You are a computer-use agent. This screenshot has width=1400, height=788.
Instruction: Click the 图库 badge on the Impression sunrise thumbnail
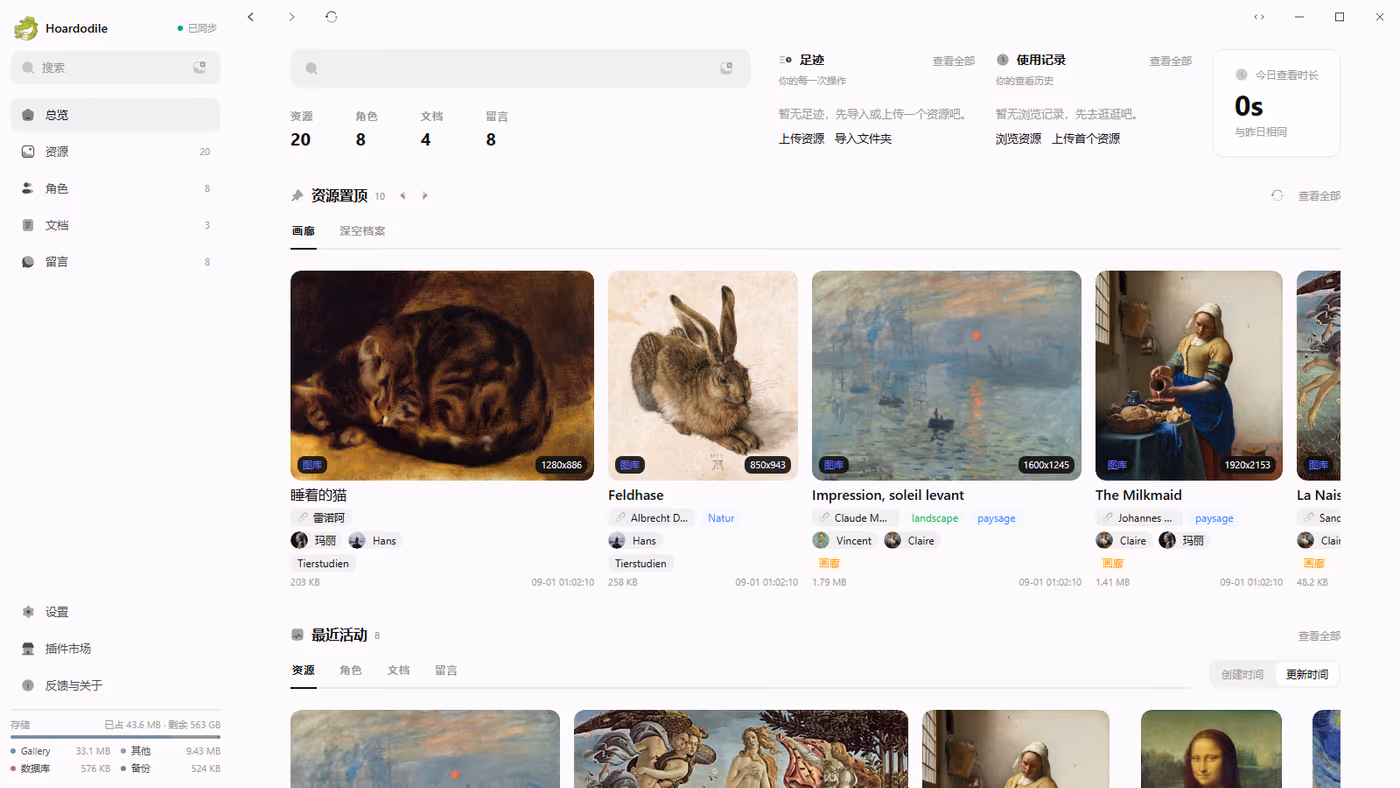pyautogui.click(x=834, y=465)
